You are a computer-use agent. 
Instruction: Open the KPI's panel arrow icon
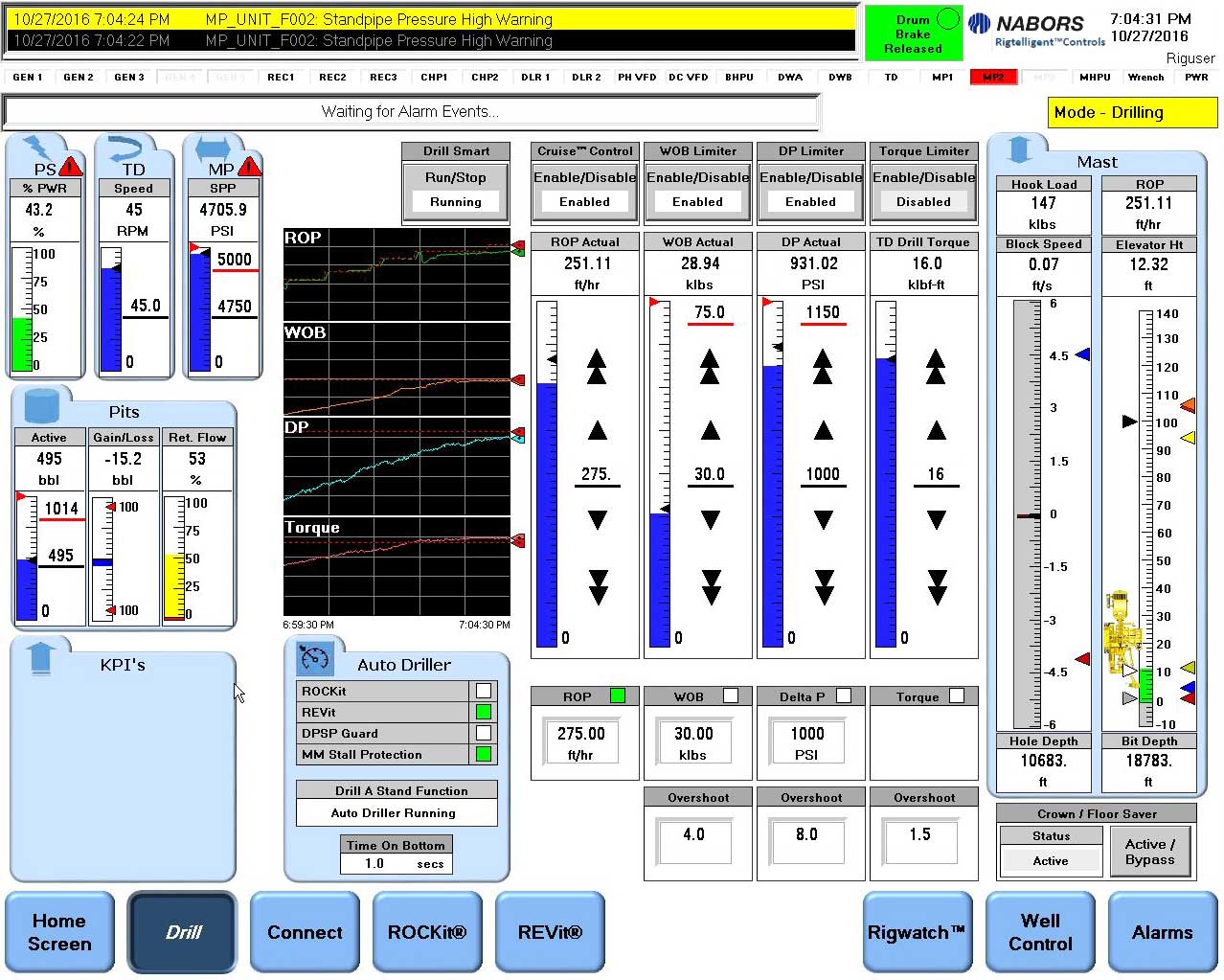40,658
